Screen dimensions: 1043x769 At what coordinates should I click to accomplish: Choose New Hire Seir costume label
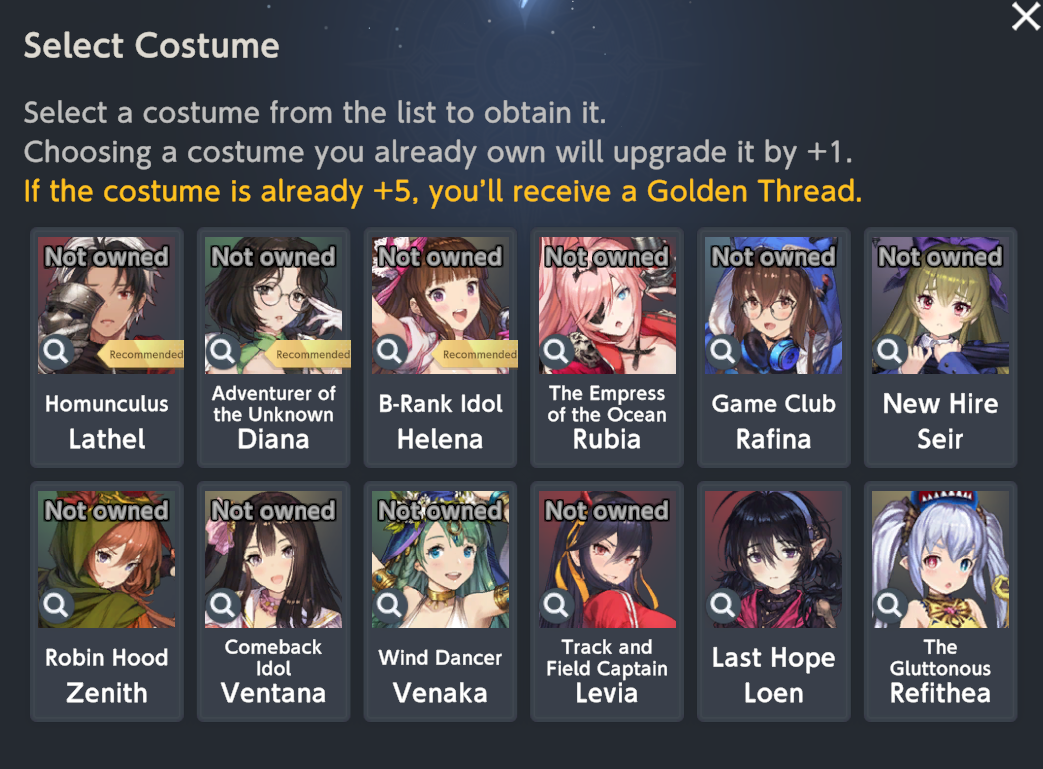click(941, 421)
